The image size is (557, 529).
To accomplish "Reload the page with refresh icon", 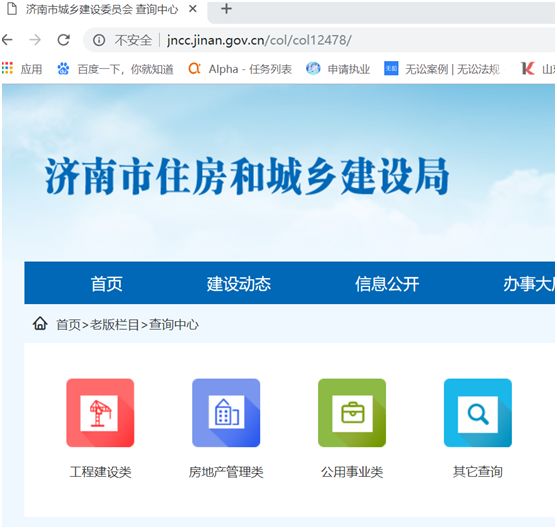I will pyautogui.click(x=64, y=40).
